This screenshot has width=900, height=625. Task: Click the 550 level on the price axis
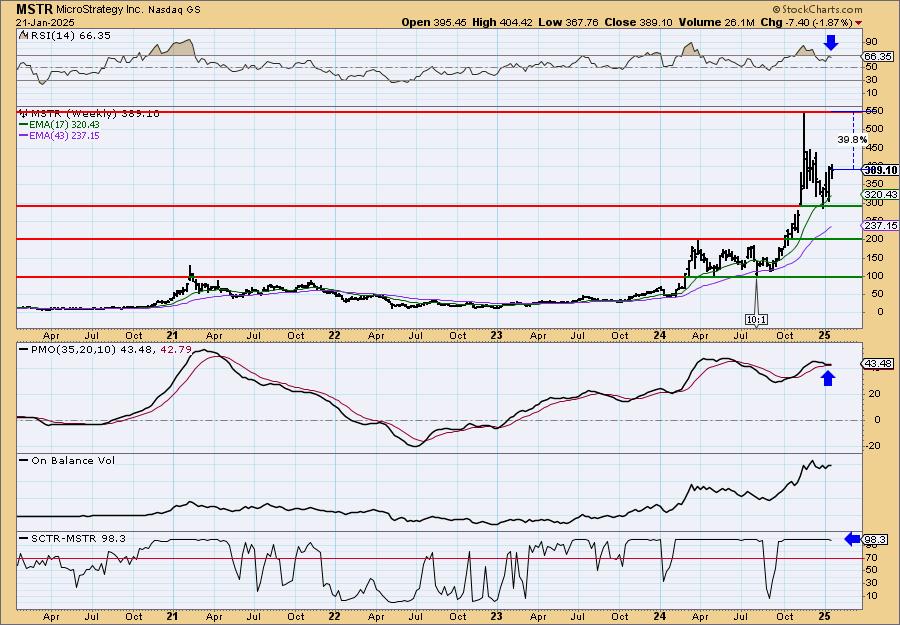[874, 110]
